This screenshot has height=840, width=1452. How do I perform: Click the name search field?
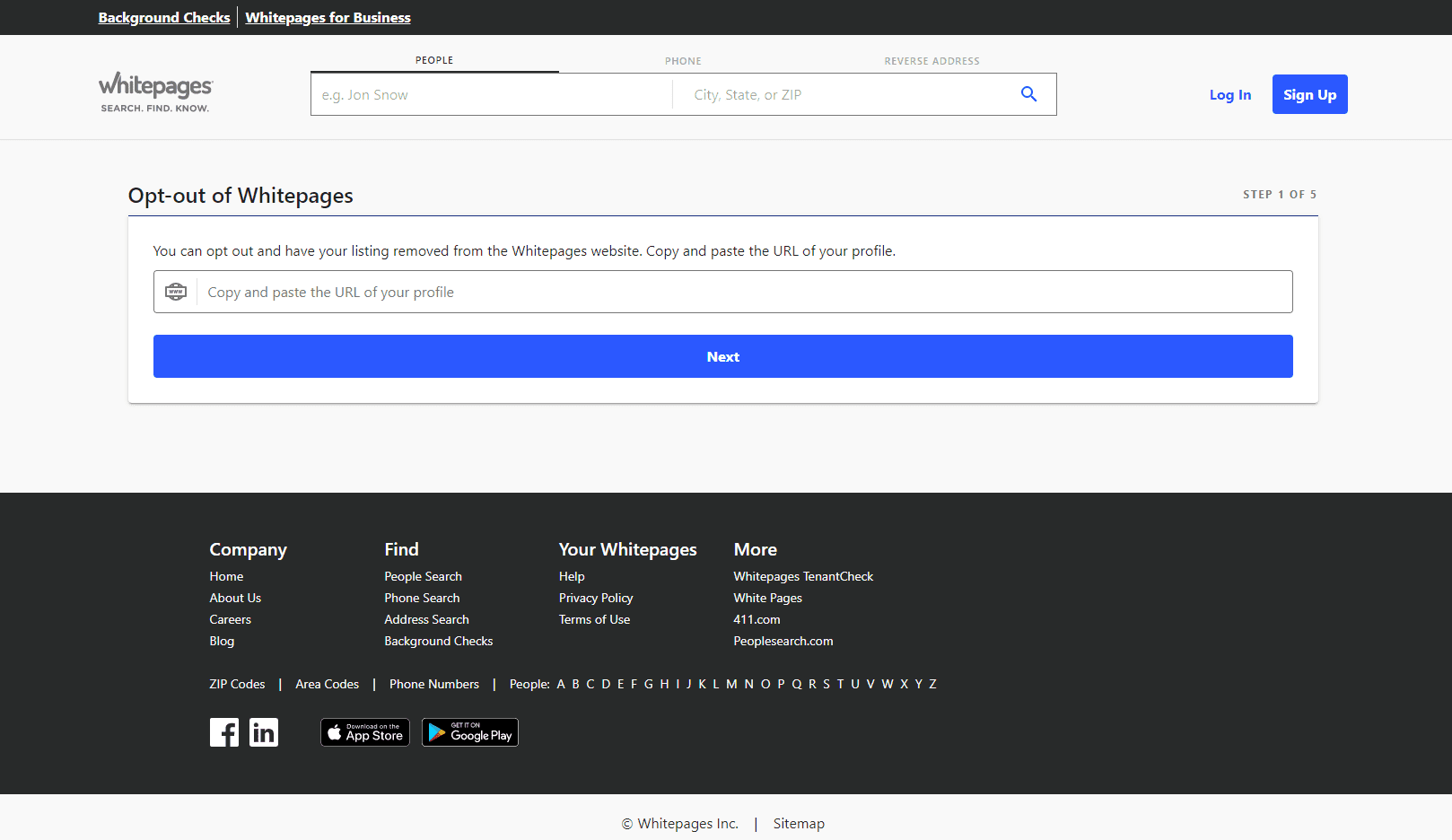pos(492,94)
